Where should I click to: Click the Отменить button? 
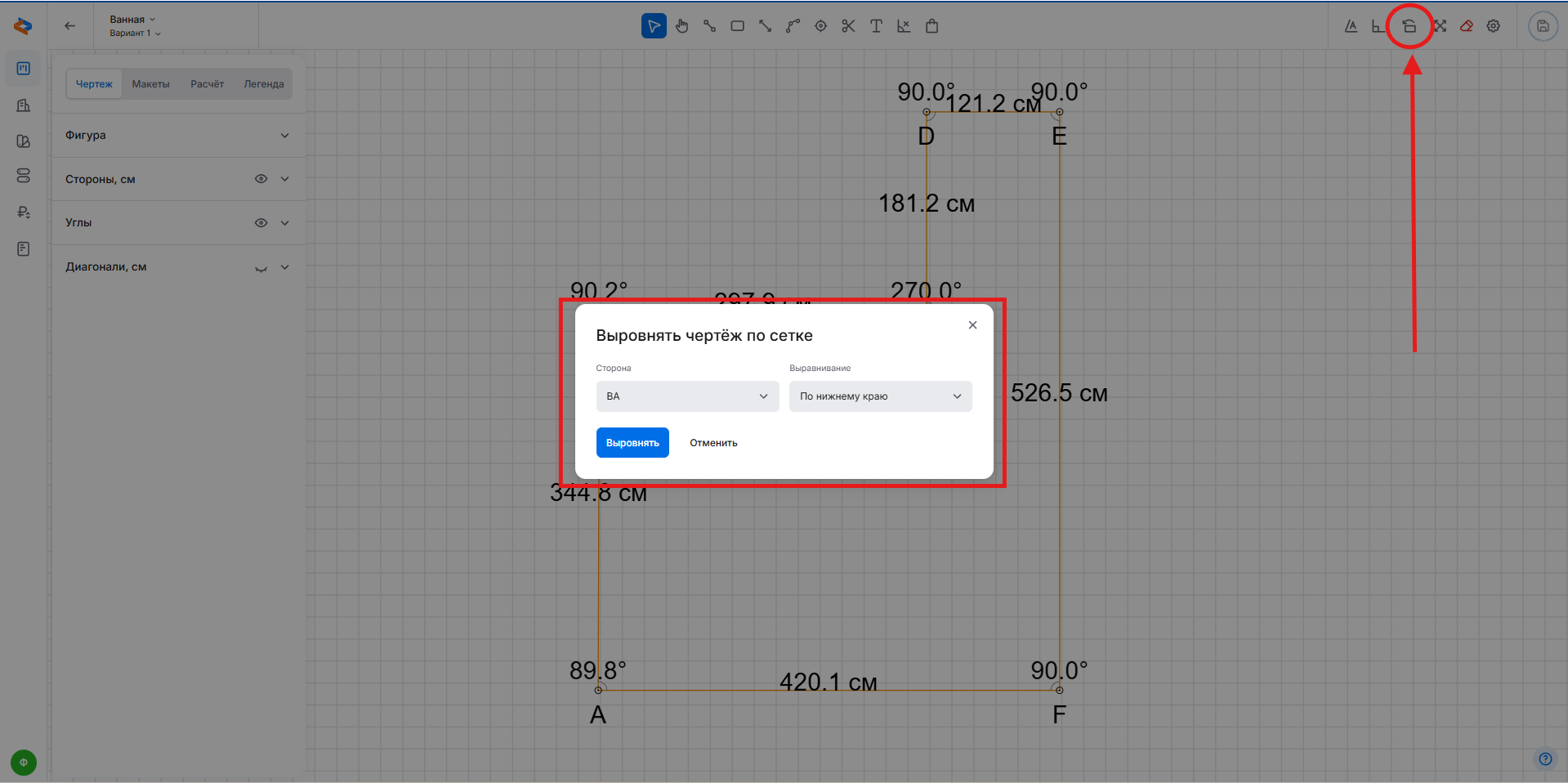[713, 443]
